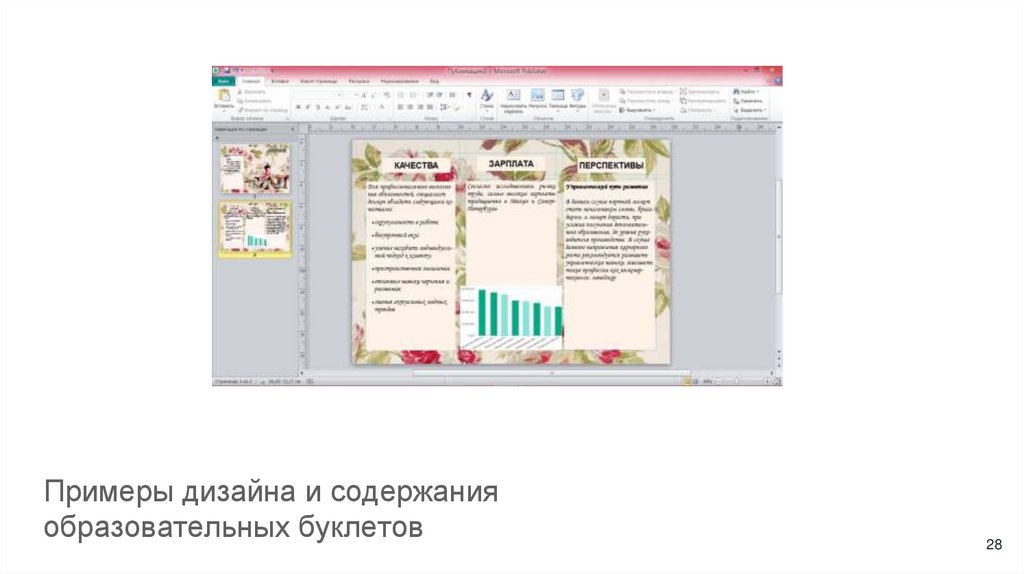Open the Макет страницы ribbon tab
The image size is (1024, 574).
coord(318,82)
